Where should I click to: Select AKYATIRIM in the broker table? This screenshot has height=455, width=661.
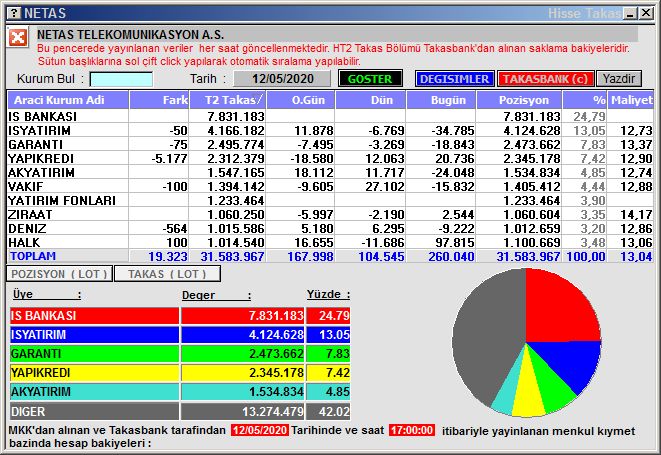pyautogui.click(x=41, y=172)
